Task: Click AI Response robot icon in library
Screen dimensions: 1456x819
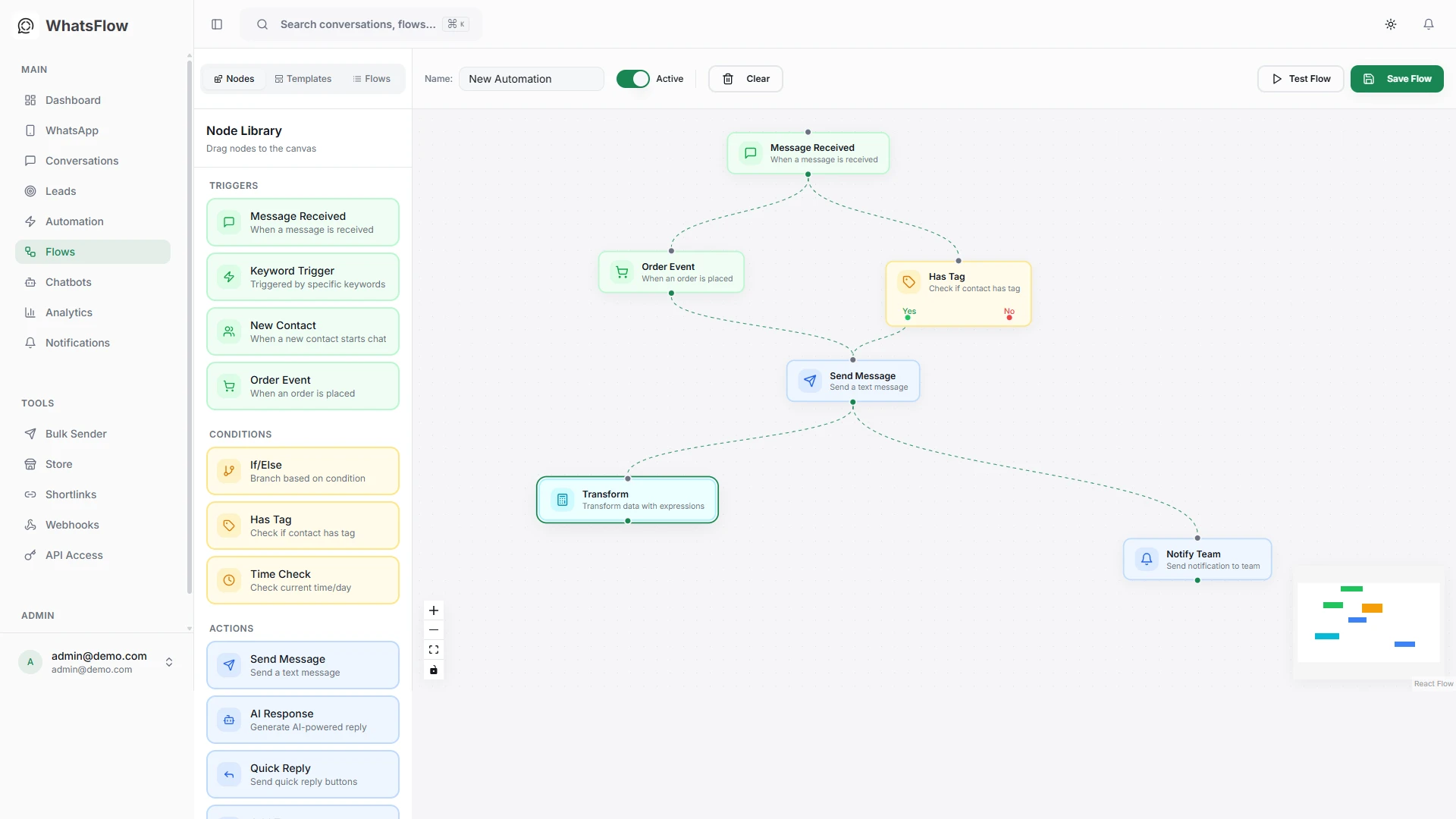Action: (x=229, y=720)
